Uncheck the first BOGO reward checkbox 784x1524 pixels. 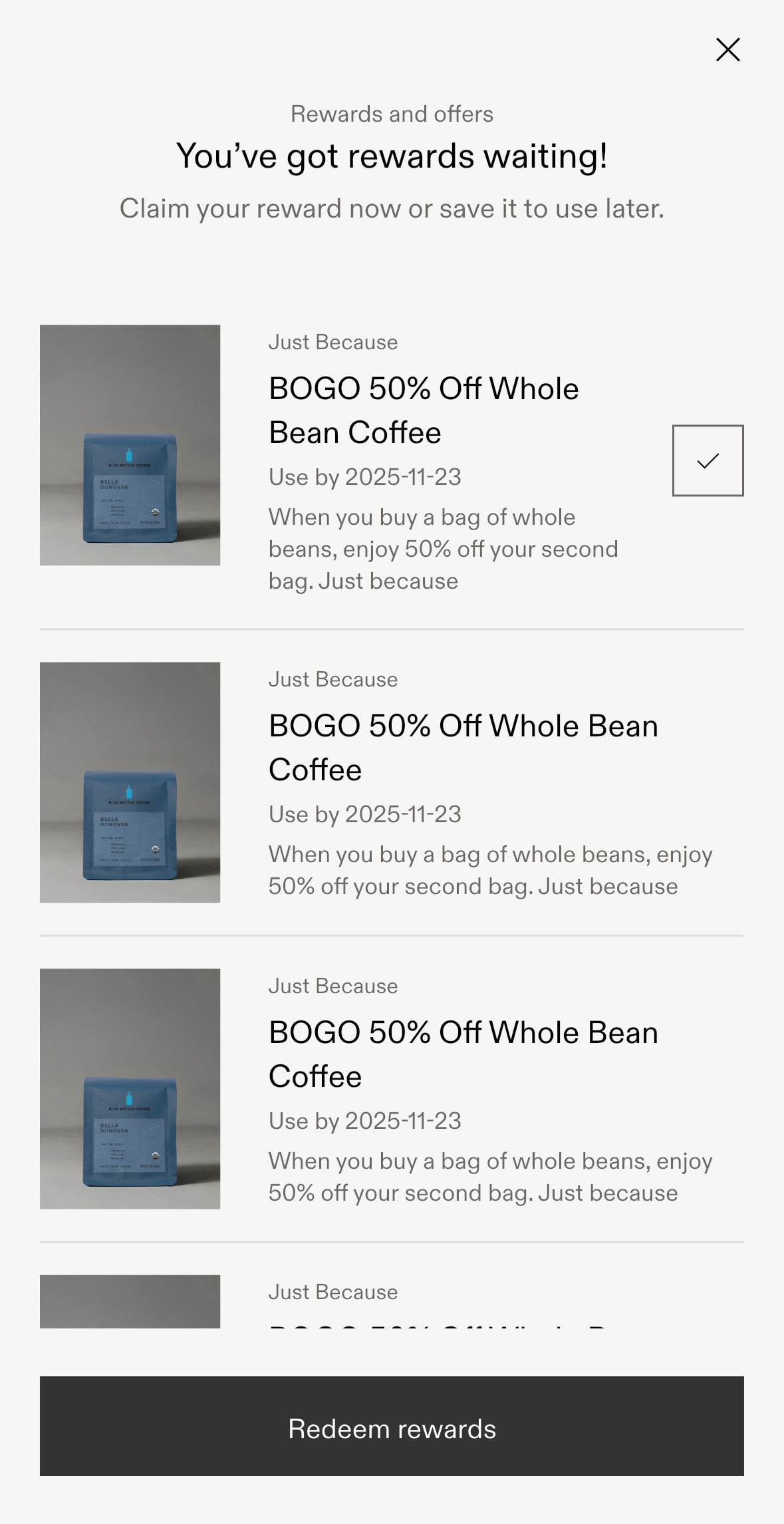(x=708, y=460)
